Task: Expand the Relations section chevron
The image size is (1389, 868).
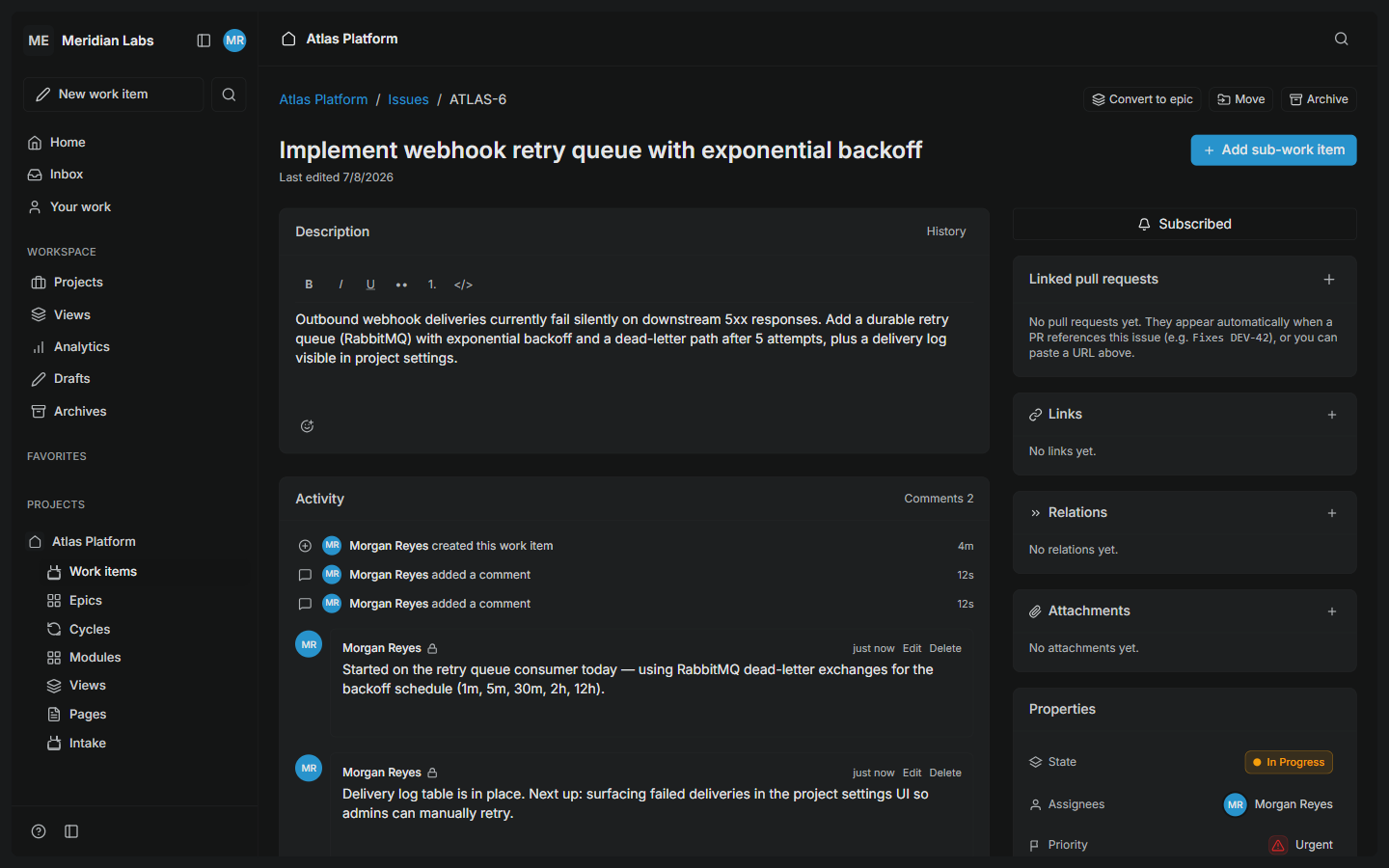Action: click(x=1035, y=513)
